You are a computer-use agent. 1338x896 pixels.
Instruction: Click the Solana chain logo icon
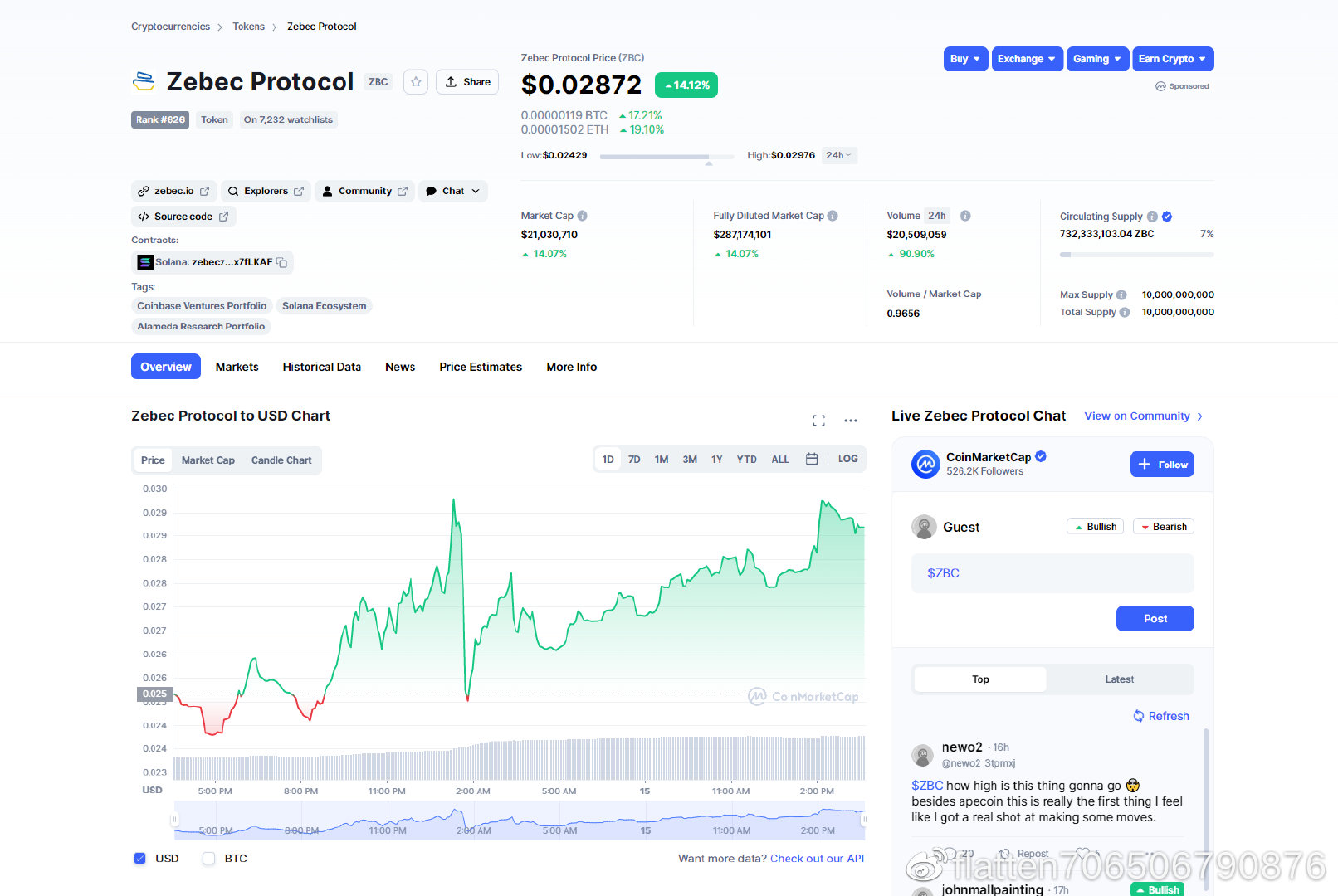pos(145,262)
